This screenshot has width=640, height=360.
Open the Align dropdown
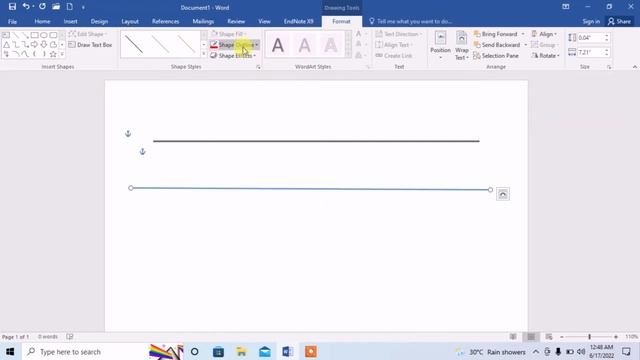[x=544, y=34]
